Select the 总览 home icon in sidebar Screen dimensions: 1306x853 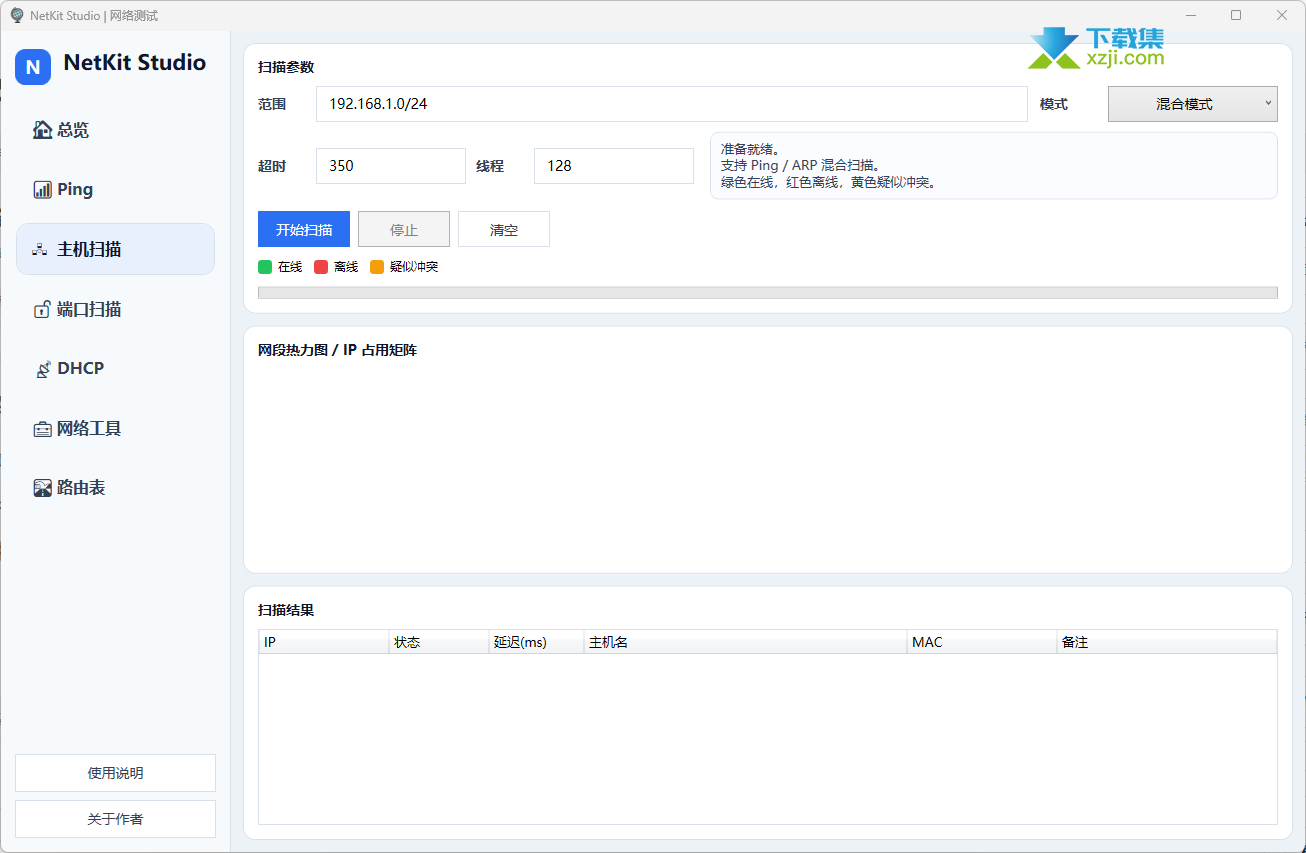pos(43,129)
